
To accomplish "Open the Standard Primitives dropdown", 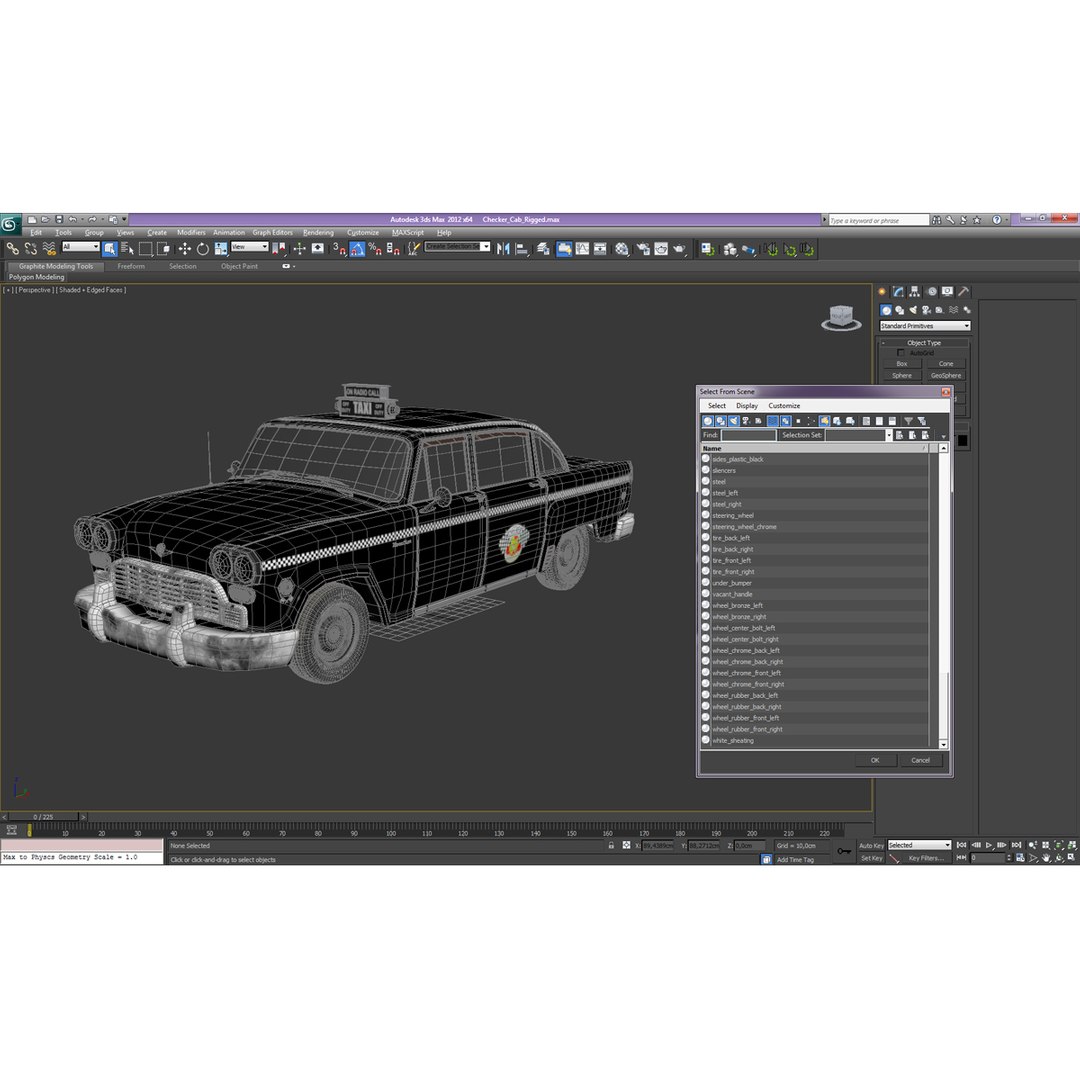I will (x=924, y=326).
